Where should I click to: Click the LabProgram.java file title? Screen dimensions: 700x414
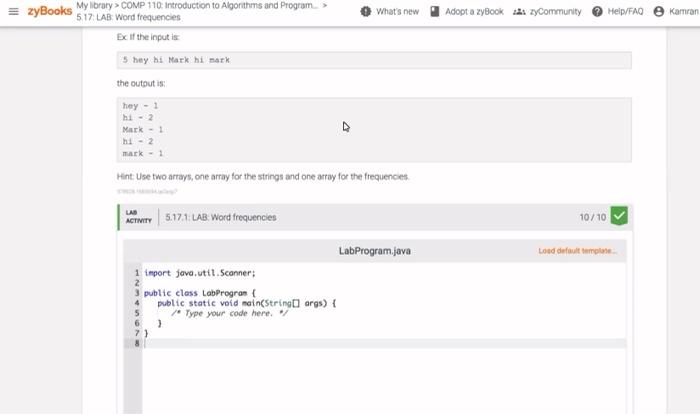pos(375,251)
